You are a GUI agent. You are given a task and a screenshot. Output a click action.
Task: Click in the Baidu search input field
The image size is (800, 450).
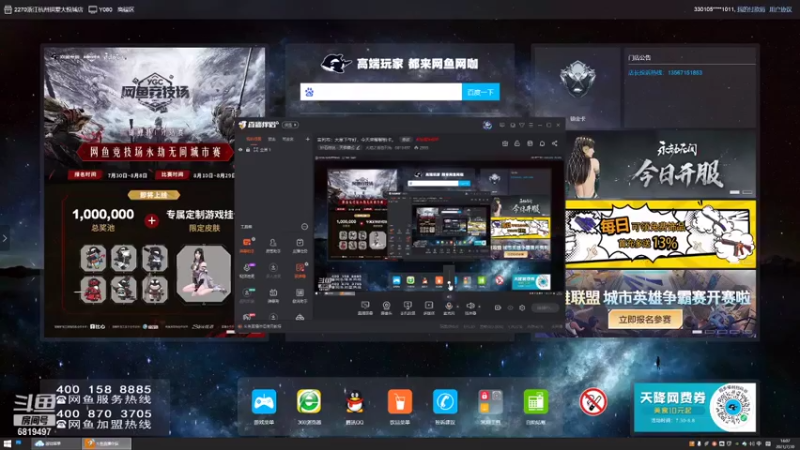coord(381,92)
